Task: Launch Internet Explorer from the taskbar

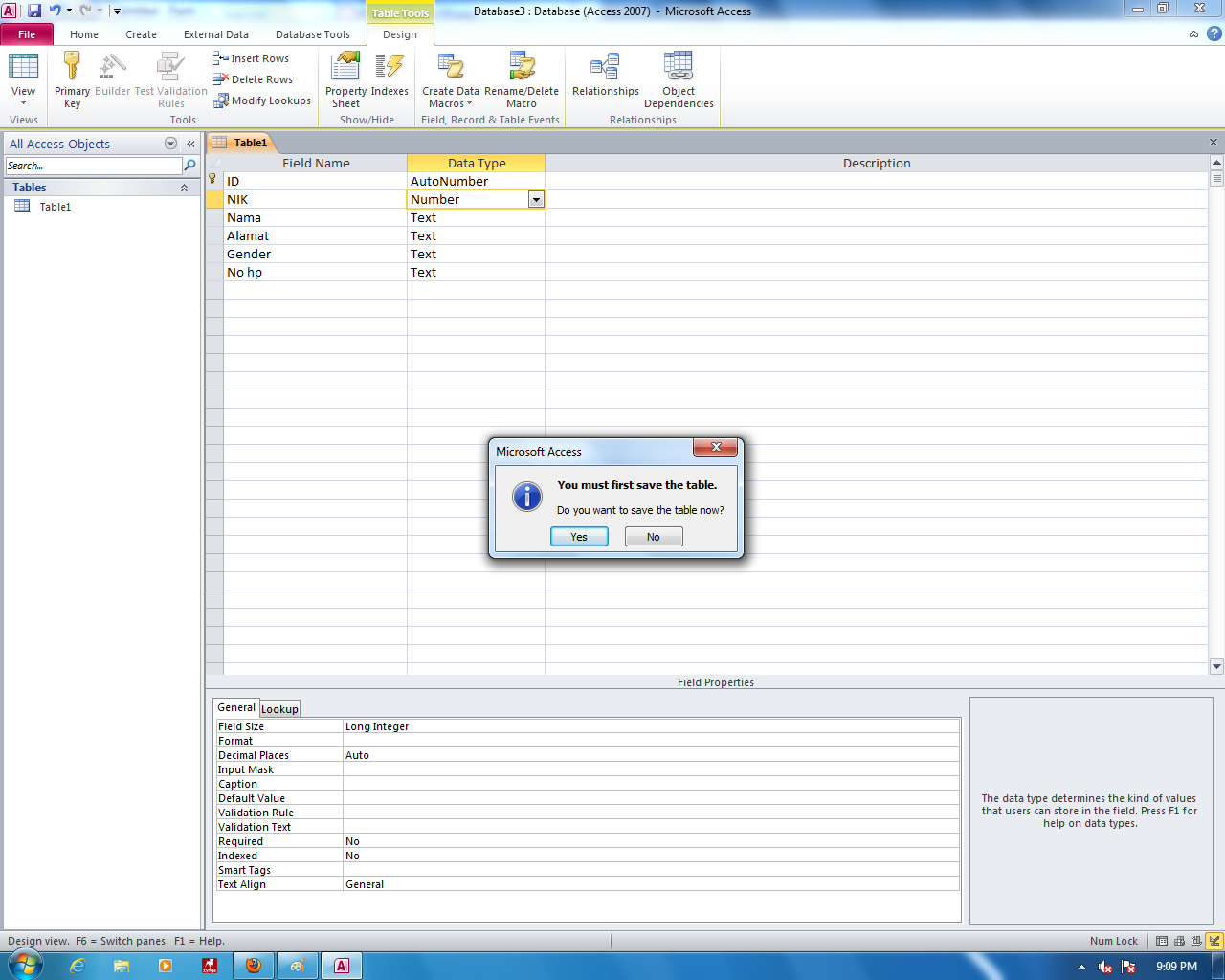Action: [78, 966]
